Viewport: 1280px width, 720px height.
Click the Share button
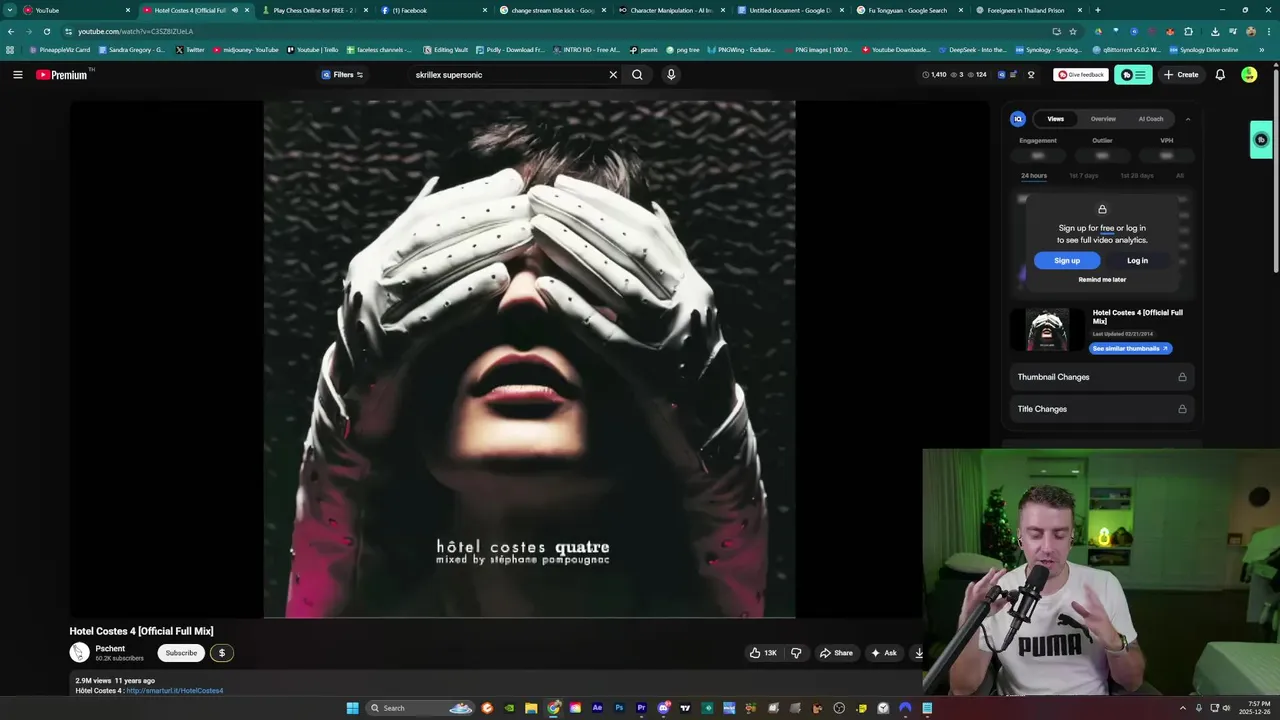pos(836,653)
